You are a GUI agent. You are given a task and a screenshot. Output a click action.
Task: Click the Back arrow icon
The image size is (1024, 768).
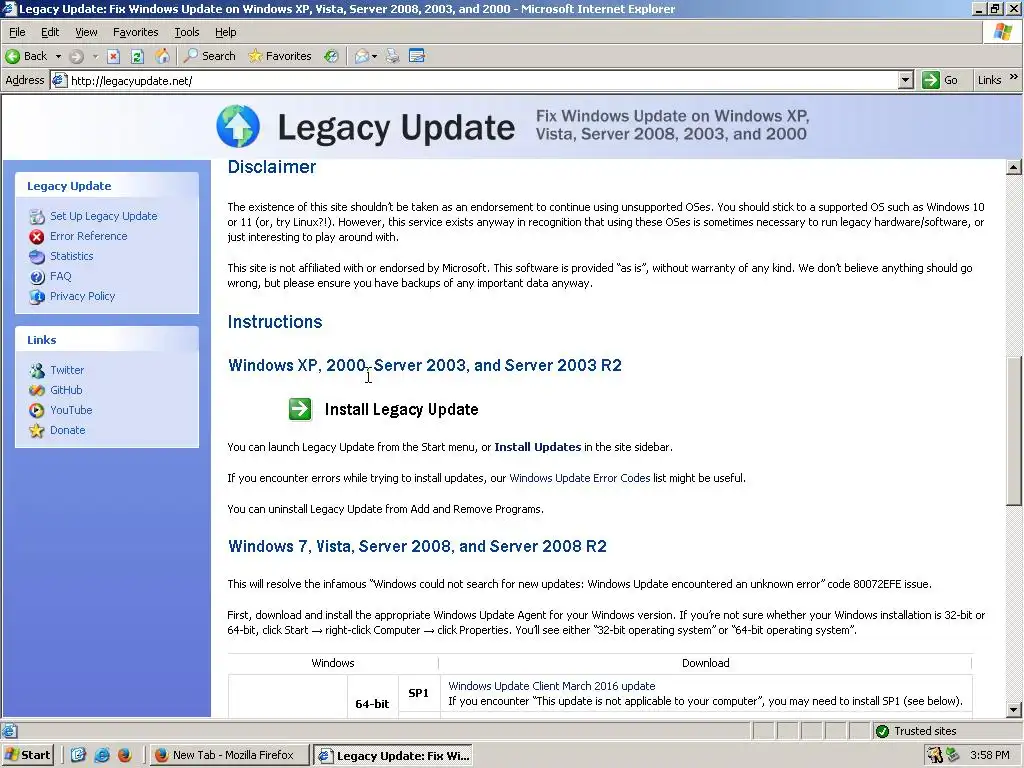[x=12, y=56]
